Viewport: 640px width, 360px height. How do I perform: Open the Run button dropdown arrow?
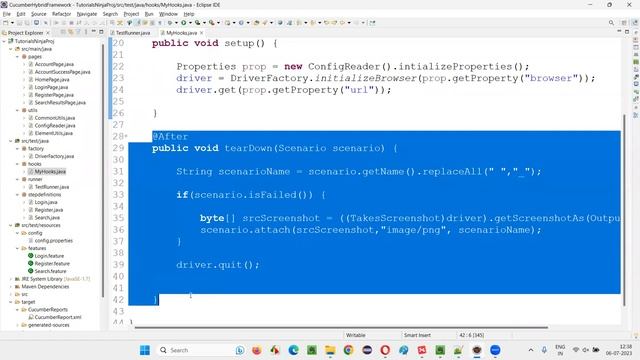[190, 23]
